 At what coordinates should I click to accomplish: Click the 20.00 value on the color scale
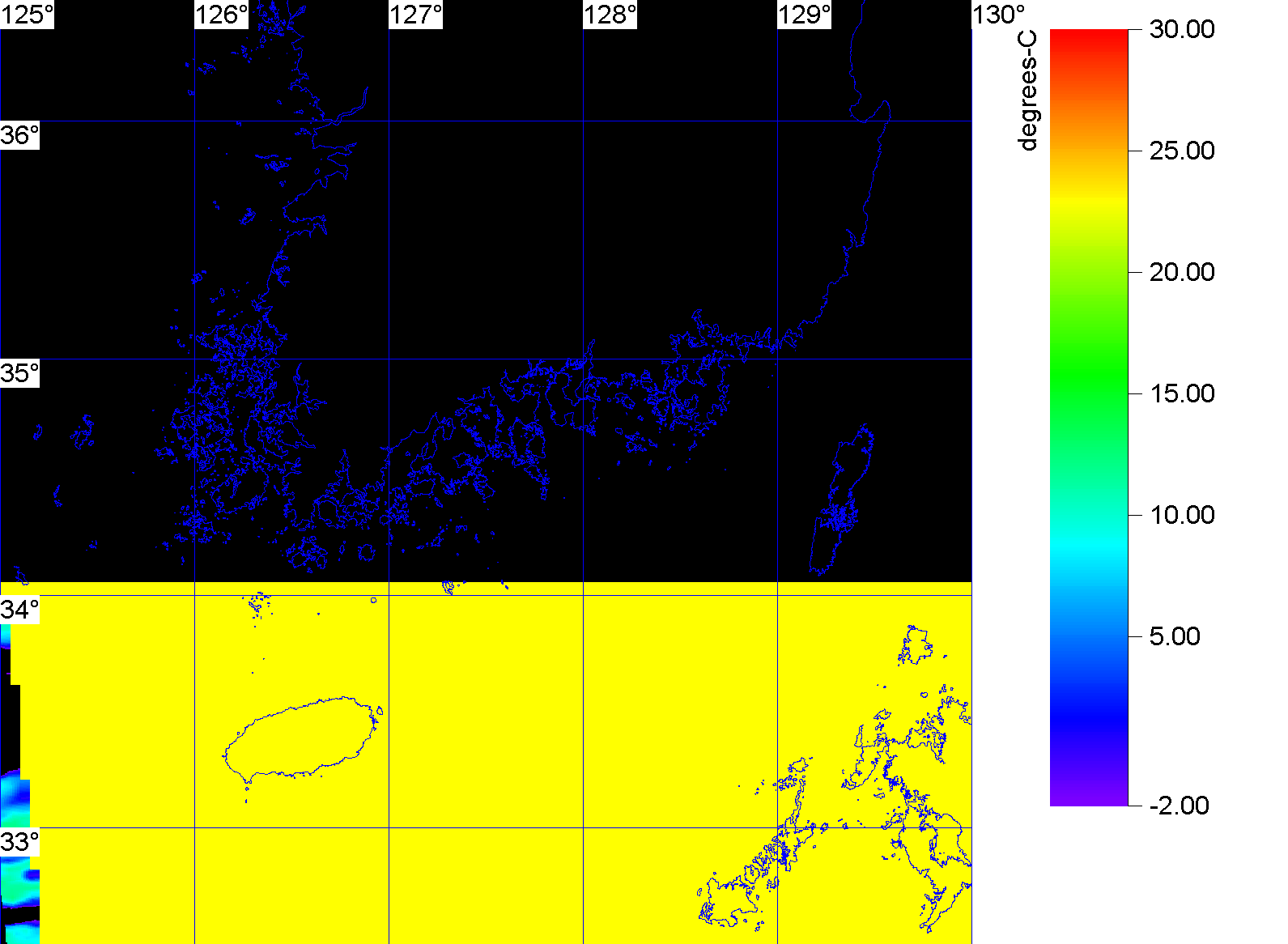(1182, 272)
